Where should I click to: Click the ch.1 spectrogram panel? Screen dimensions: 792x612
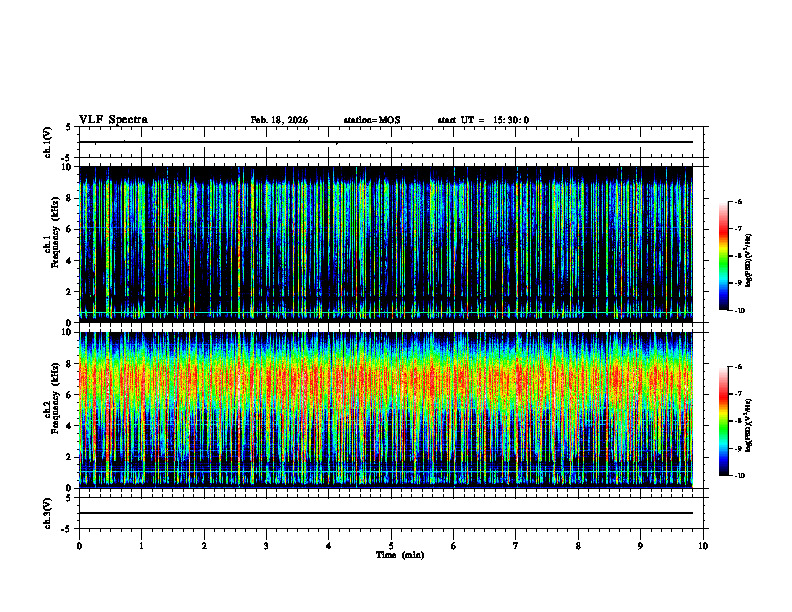[x=386, y=244]
